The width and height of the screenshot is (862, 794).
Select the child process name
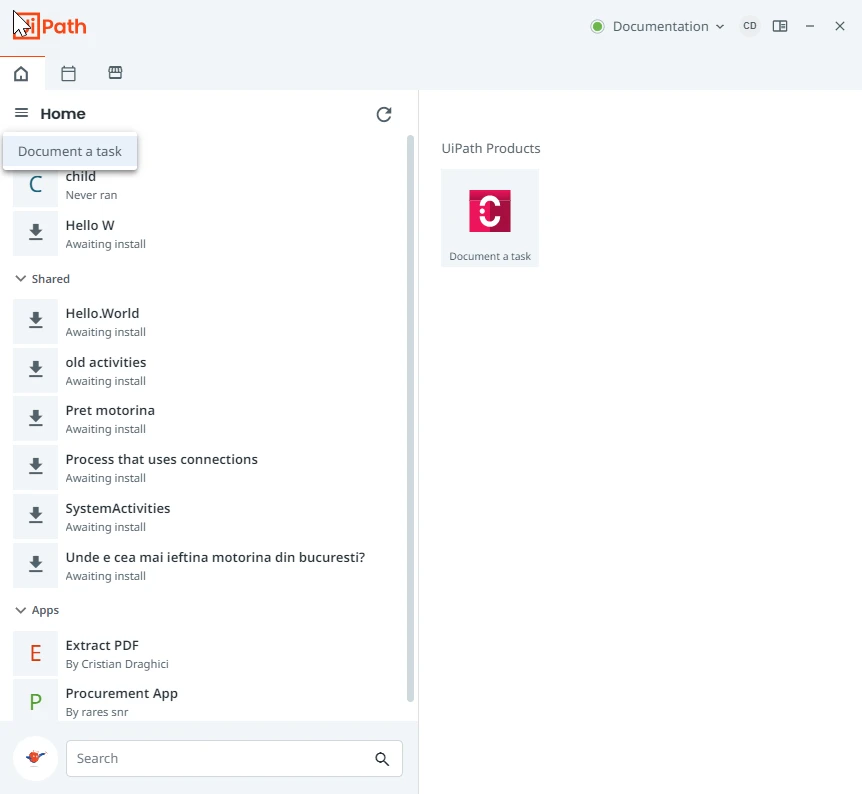pyautogui.click(x=81, y=177)
